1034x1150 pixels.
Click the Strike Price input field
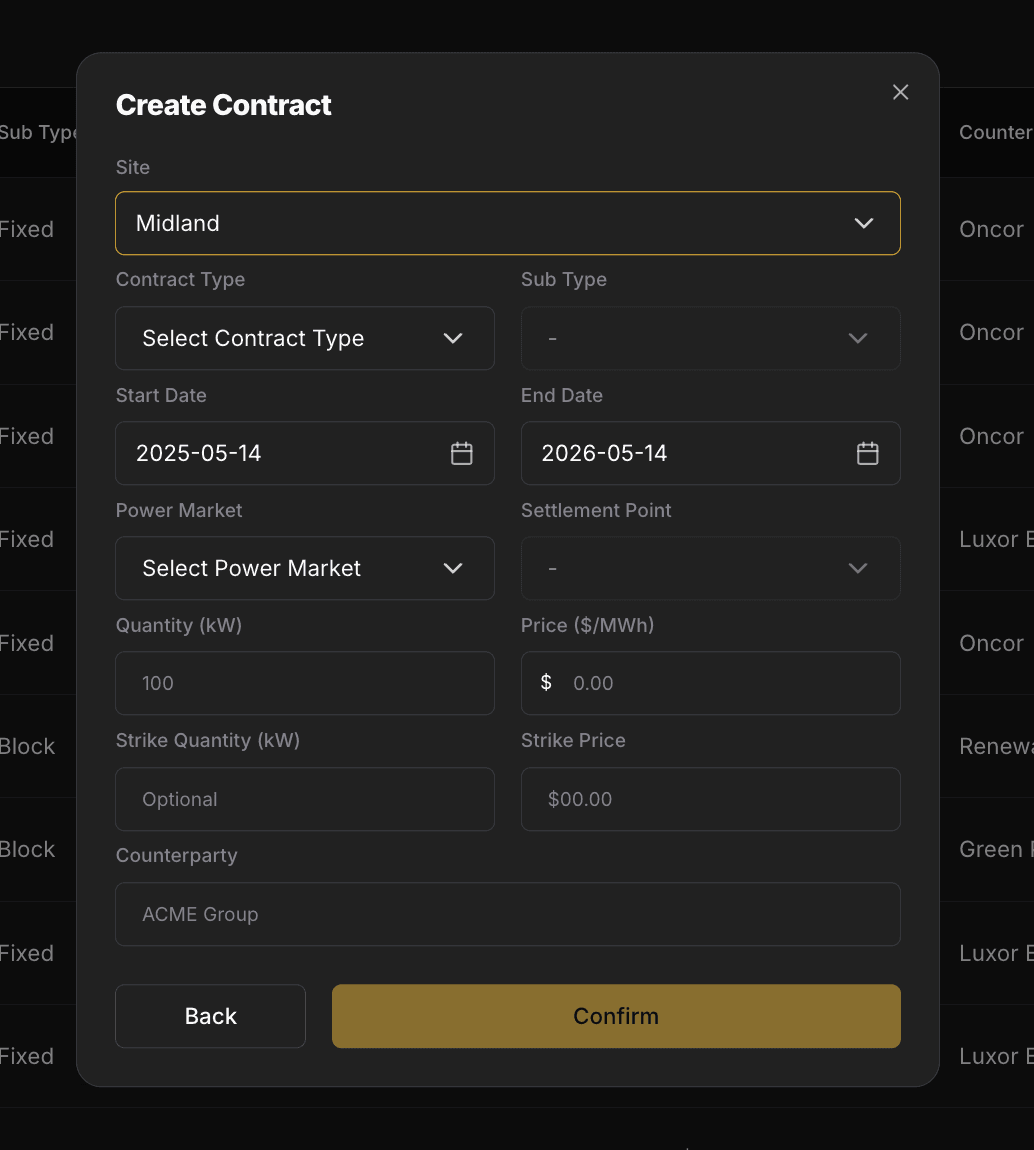point(710,799)
